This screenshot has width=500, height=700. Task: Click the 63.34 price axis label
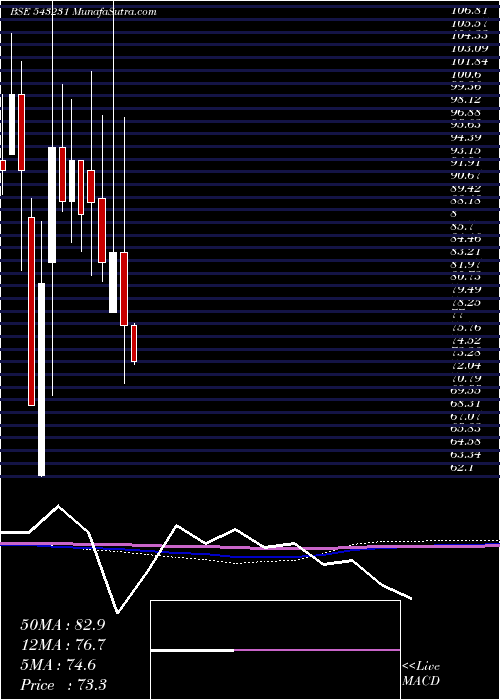point(468,455)
